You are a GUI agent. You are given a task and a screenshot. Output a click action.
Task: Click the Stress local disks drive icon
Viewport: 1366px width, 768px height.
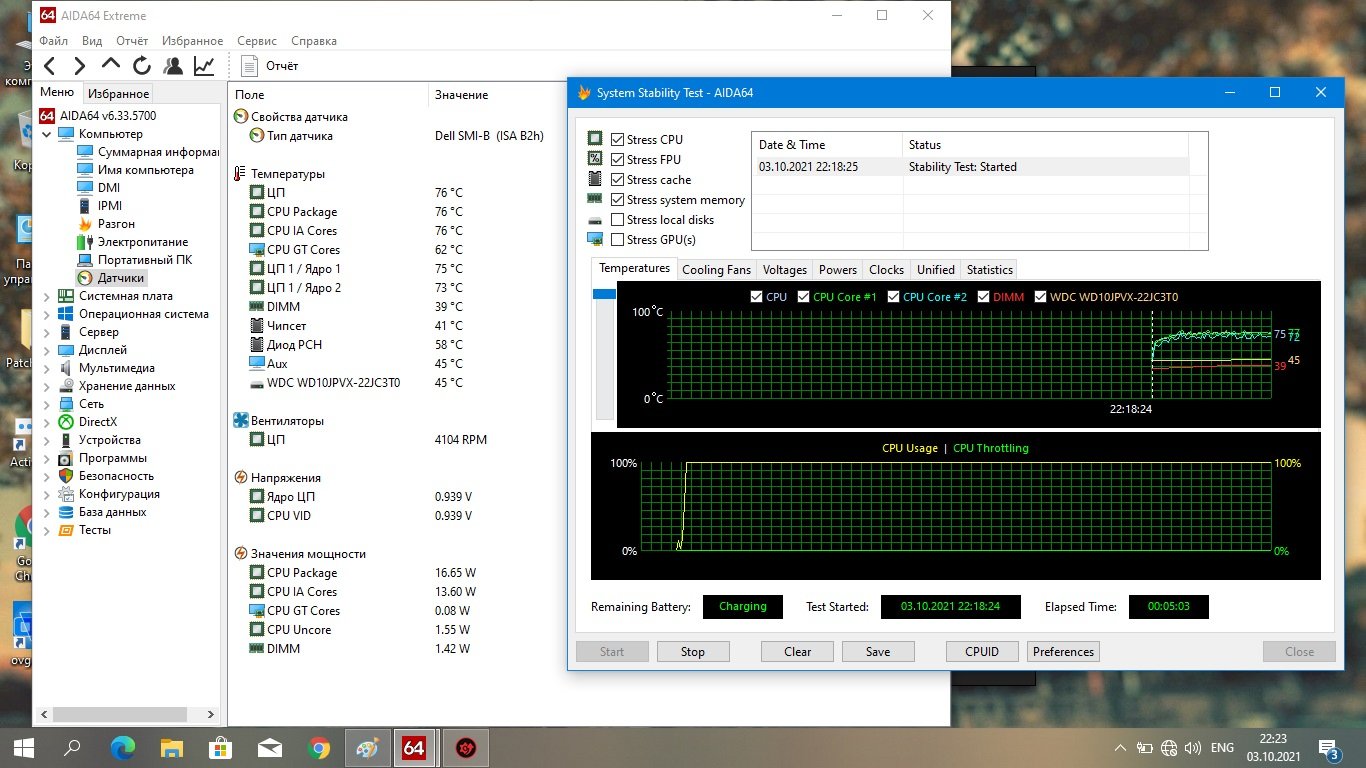point(595,220)
